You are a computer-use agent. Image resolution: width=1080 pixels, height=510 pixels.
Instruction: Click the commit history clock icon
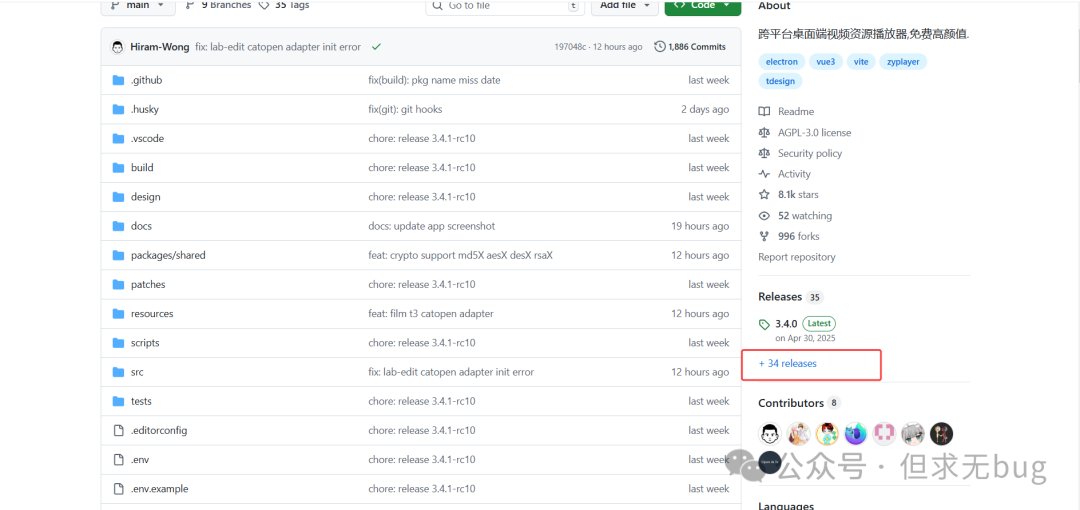[x=660, y=47]
